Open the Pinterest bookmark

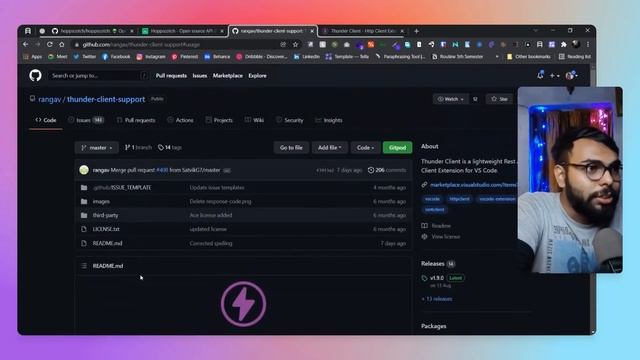coord(185,57)
